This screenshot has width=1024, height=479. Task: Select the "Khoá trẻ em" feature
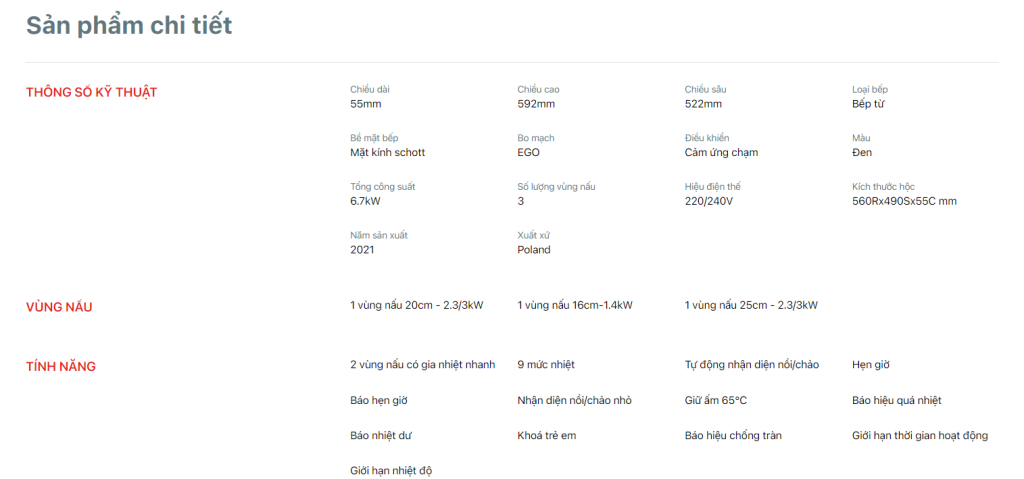(x=546, y=436)
